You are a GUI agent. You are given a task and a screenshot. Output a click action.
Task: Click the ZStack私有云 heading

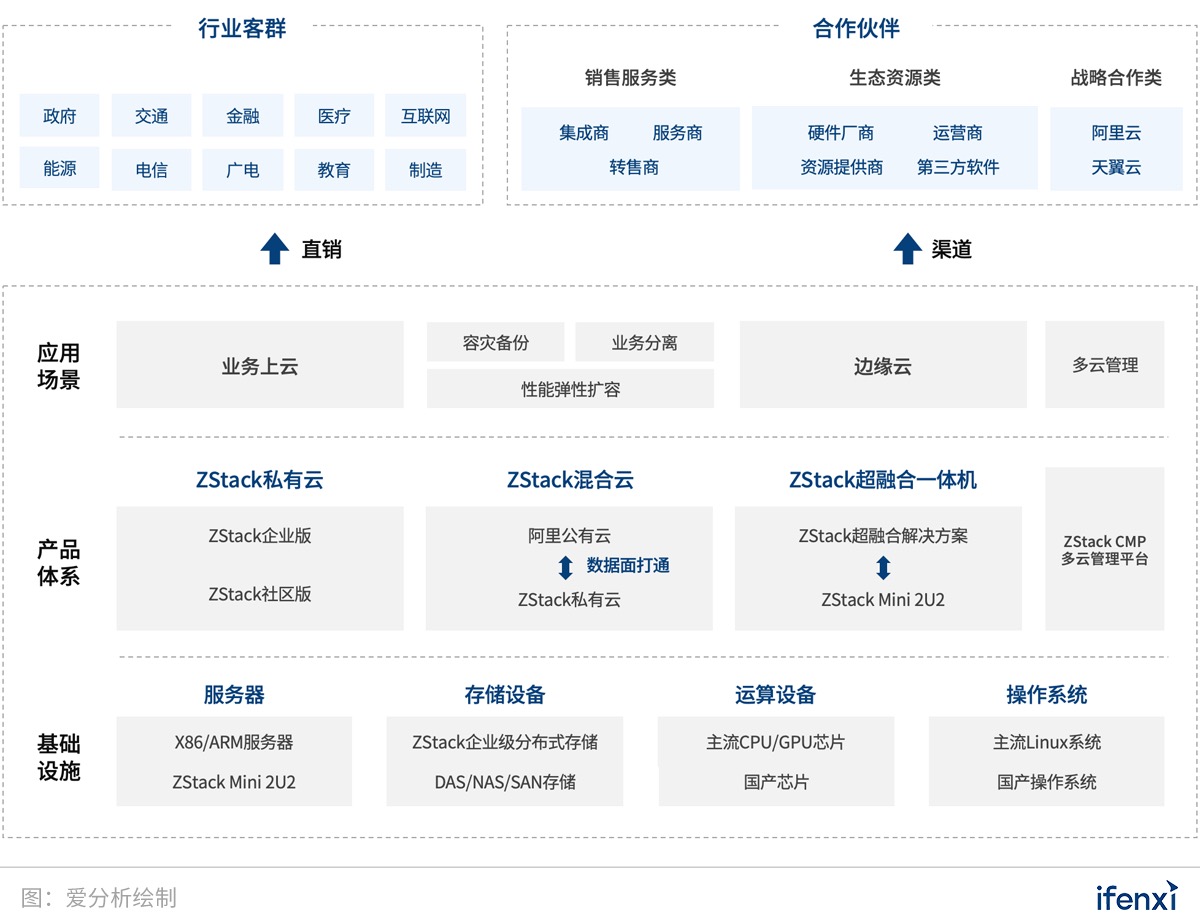260,480
